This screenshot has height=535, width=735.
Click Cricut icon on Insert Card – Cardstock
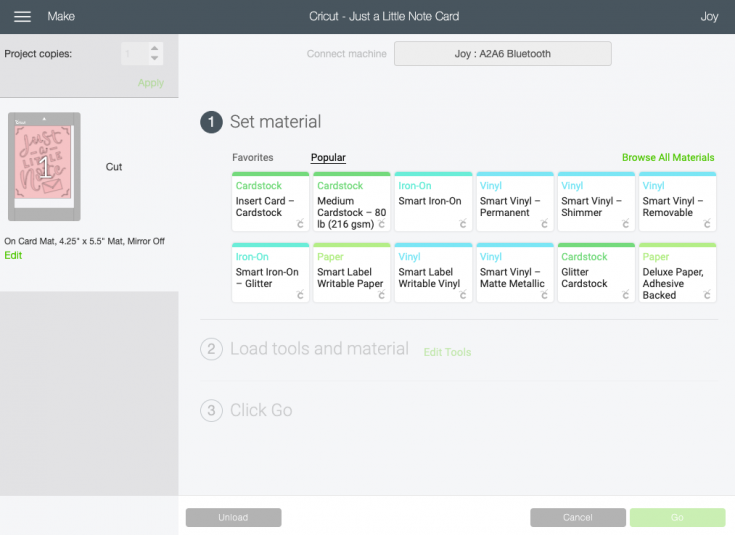(300, 224)
